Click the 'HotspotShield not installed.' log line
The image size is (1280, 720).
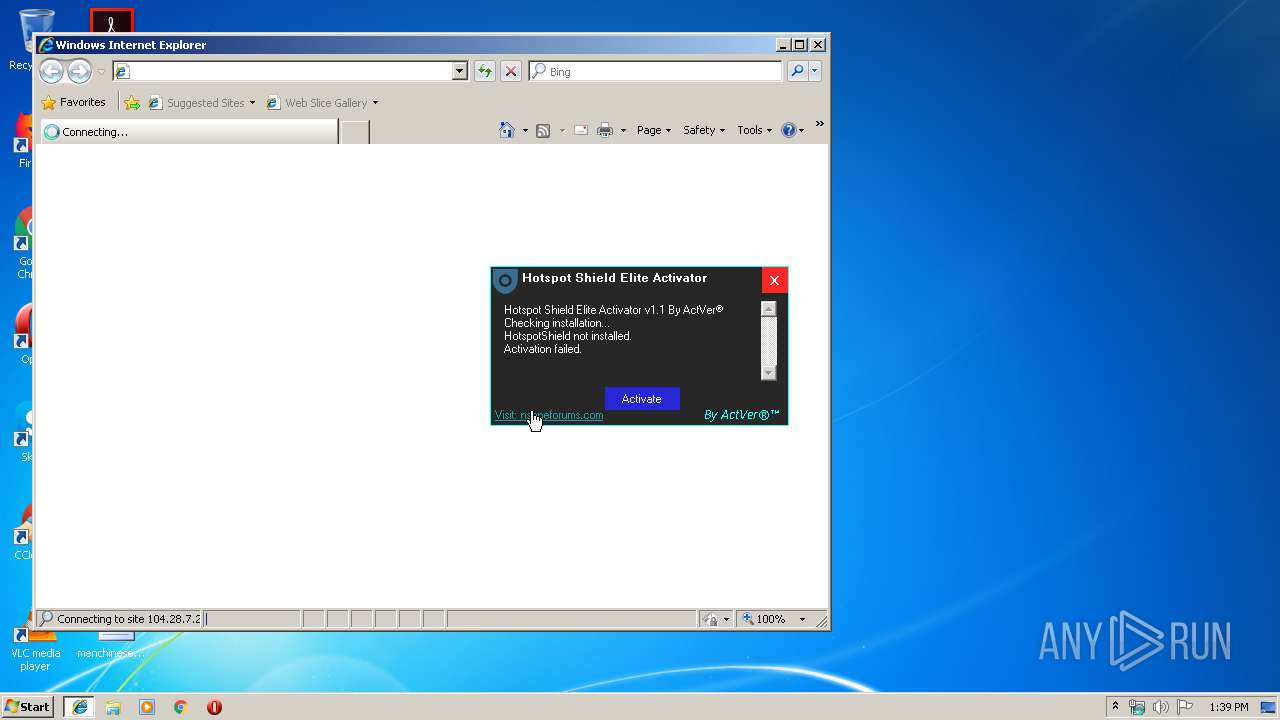(568, 336)
